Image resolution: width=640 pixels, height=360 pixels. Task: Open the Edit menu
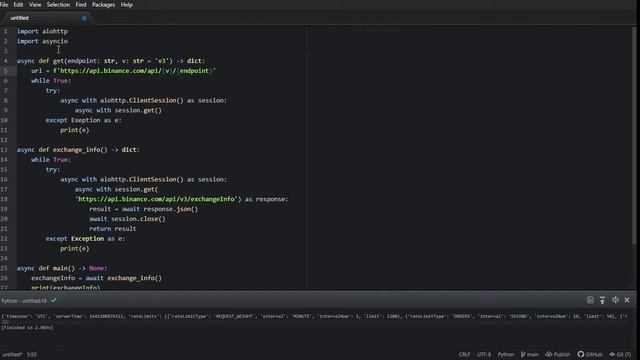point(18,5)
